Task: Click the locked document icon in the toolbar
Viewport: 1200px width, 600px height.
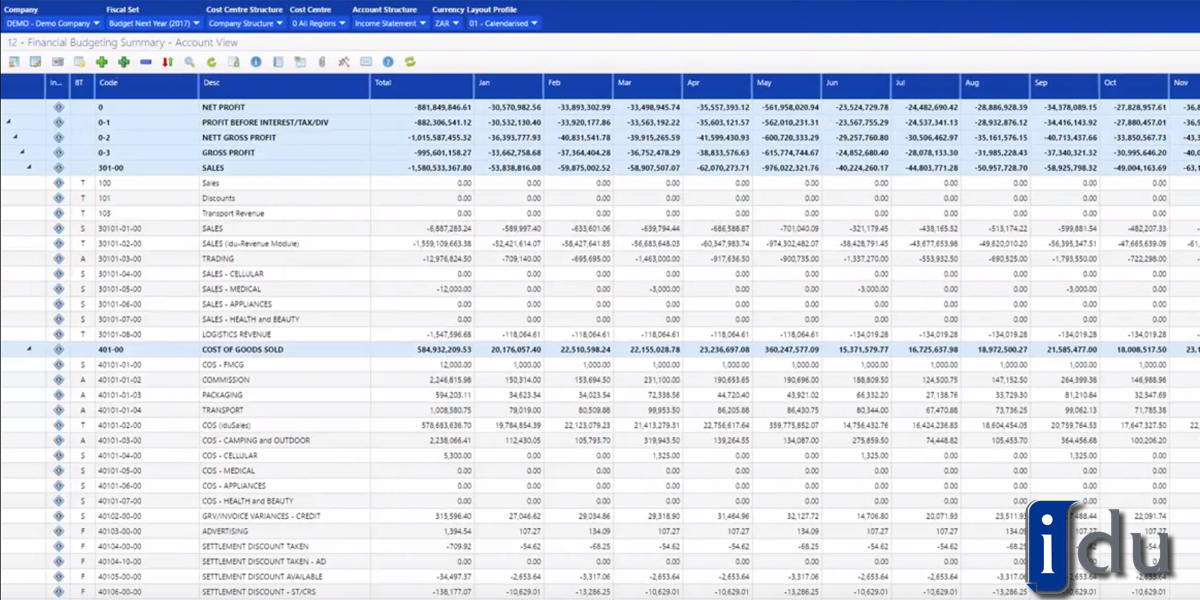Action: [x=233, y=61]
